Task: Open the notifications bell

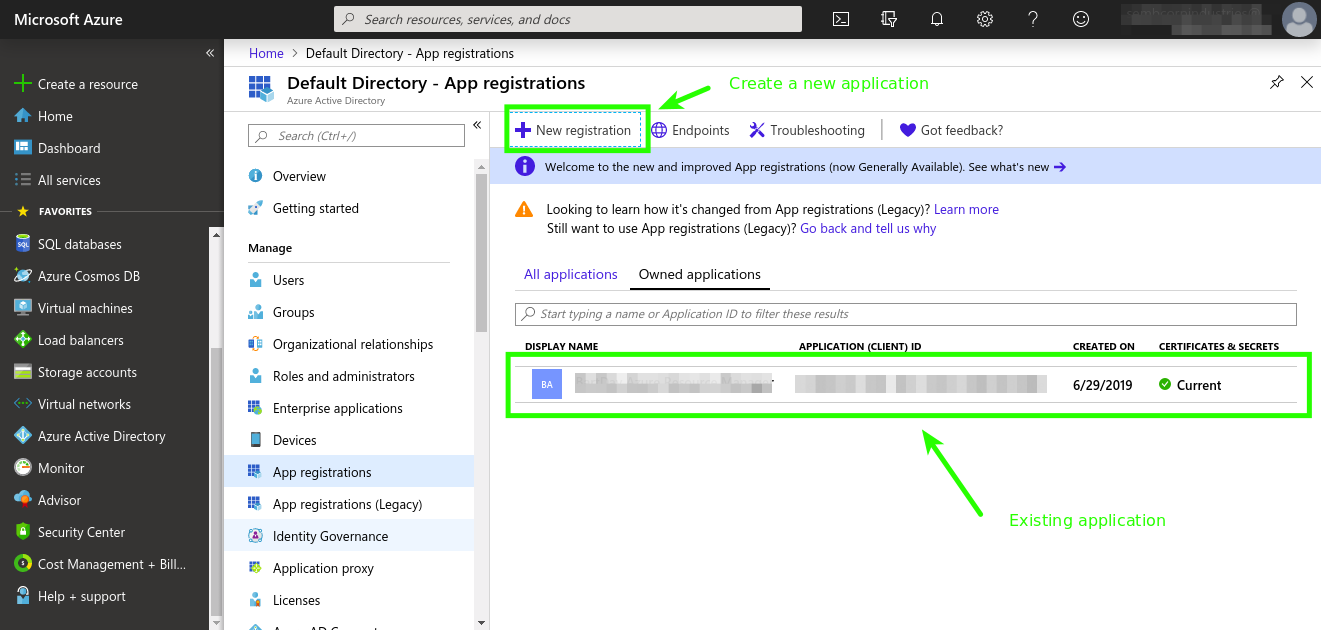Action: point(937,19)
